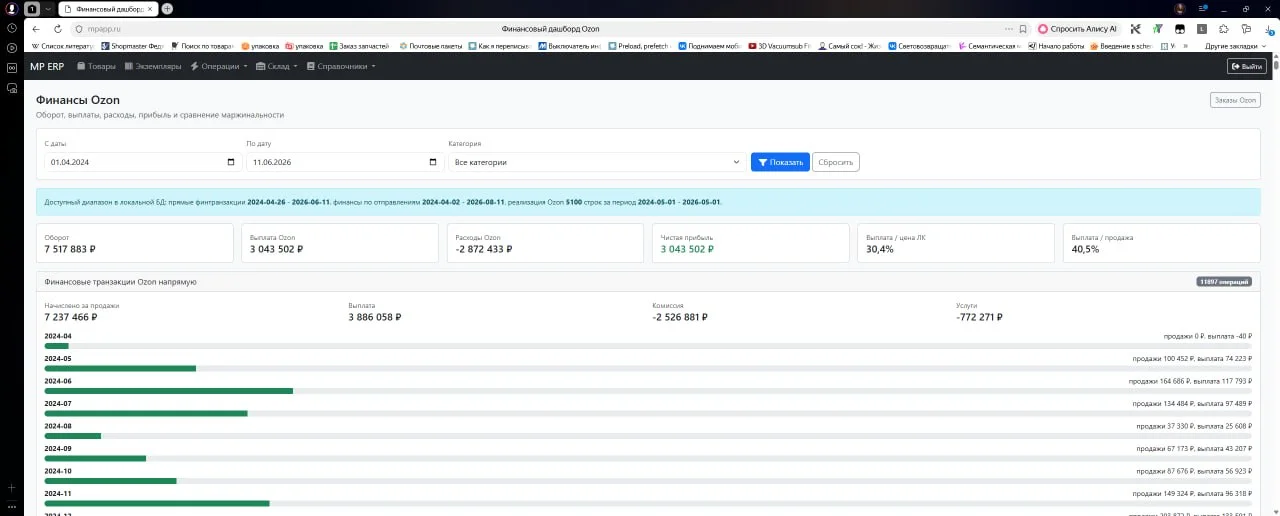Viewport: 1280px width, 516px height.
Task: Open the Товары menu item
Action: (x=96, y=66)
